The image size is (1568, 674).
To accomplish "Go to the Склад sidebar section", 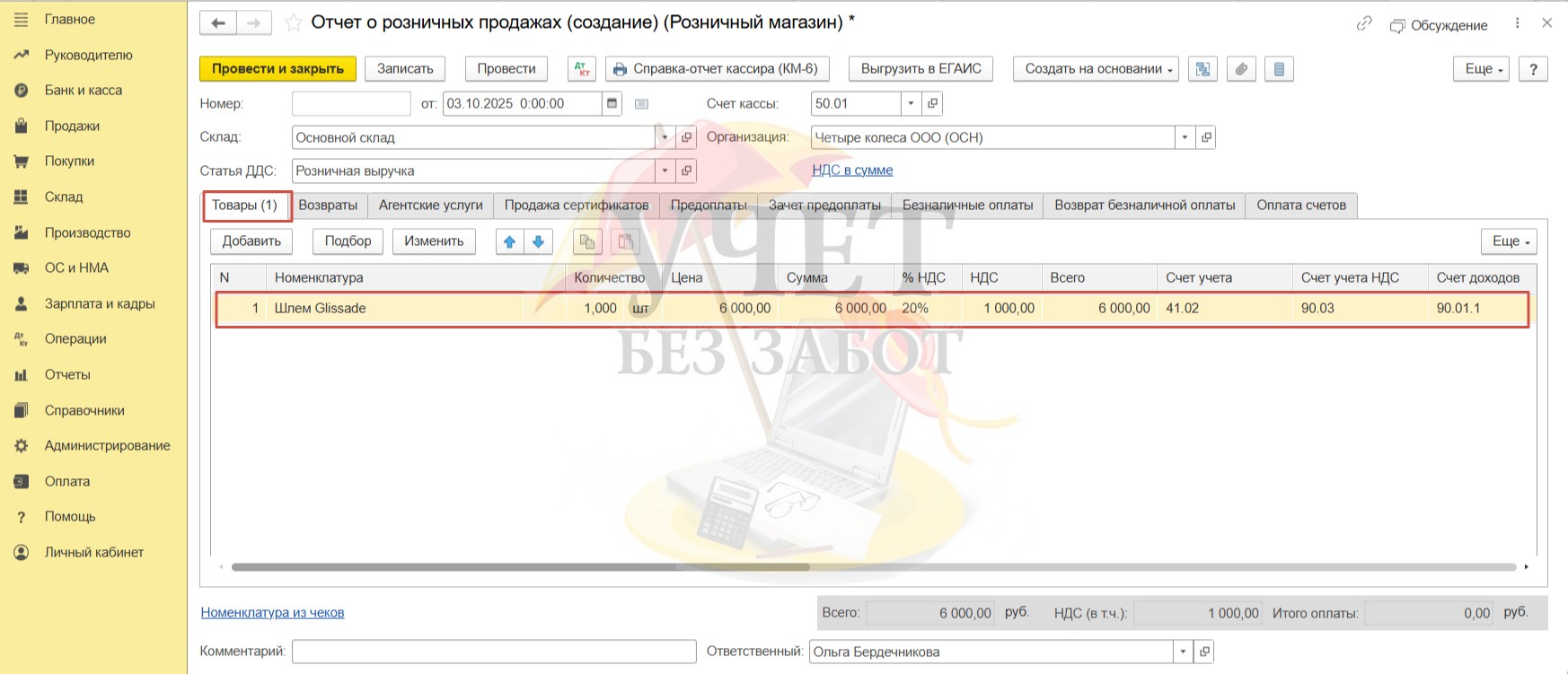I will tap(64, 197).
